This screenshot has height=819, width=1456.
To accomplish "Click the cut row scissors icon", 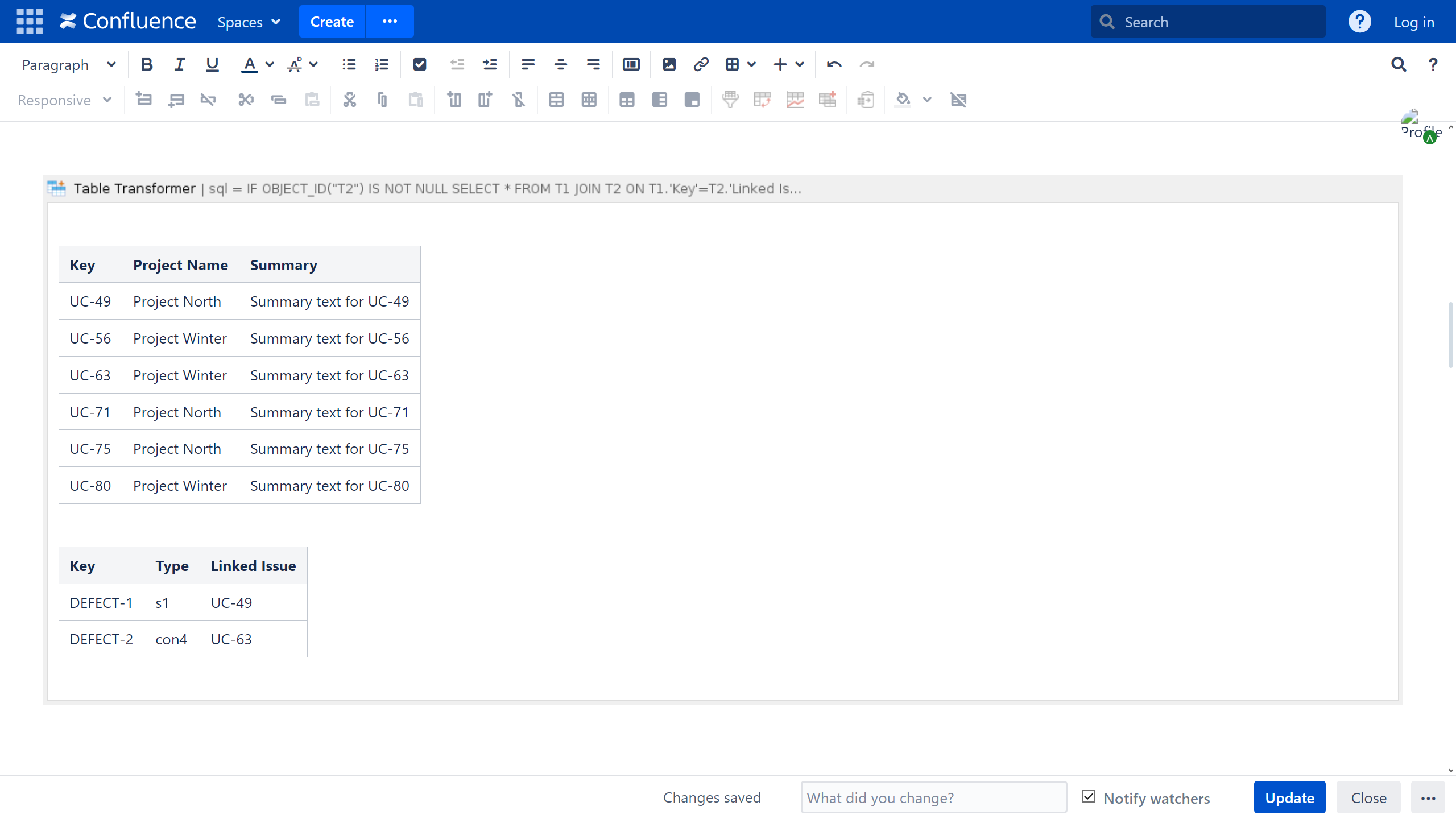I will (245, 100).
